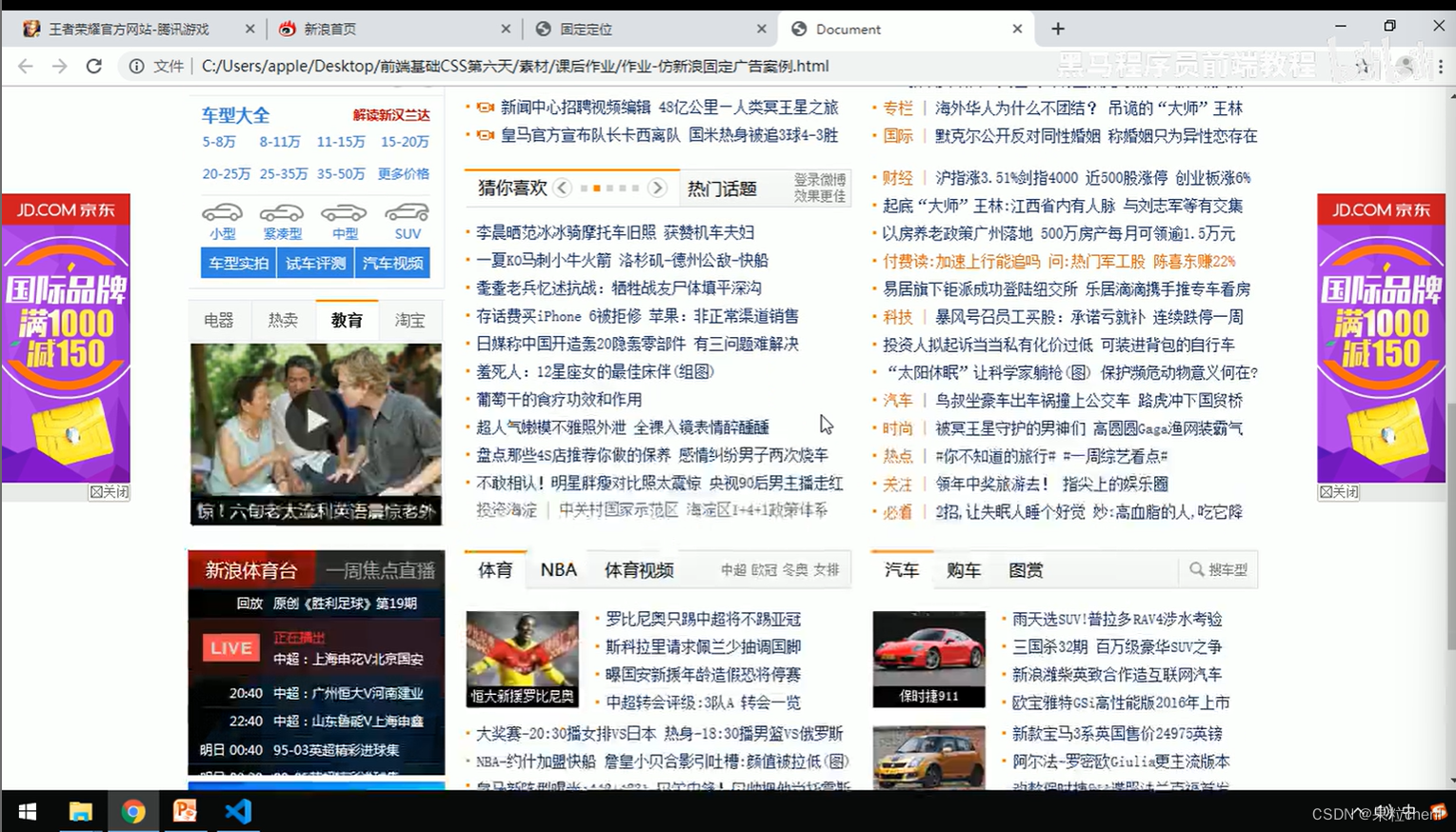
Task: Open headline 雨天选SUV!普拉多RAV4涉水考验
Action: point(1116,619)
